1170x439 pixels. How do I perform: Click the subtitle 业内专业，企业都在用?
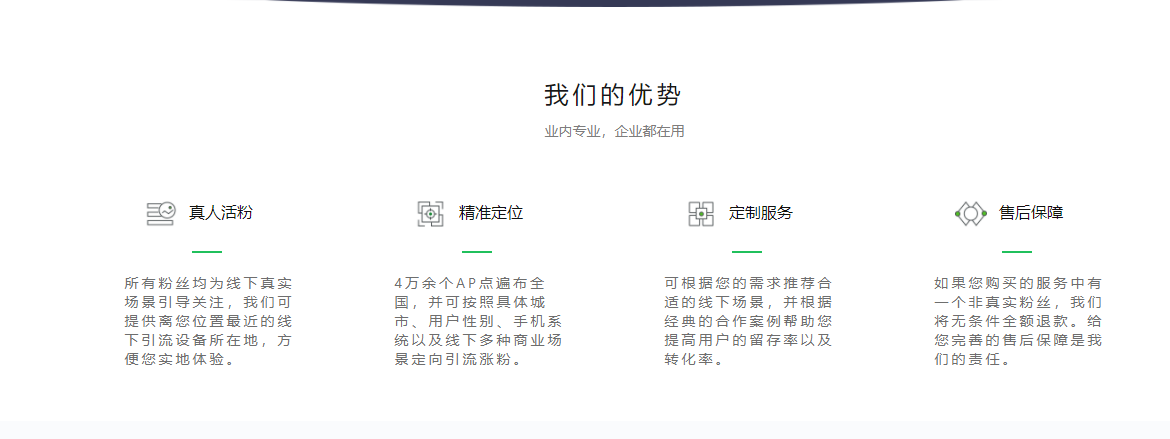(614, 131)
